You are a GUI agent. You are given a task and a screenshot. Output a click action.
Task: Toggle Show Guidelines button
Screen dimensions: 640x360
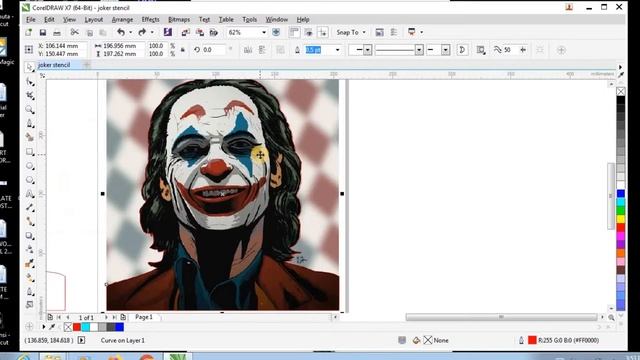[x=323, y=32]
